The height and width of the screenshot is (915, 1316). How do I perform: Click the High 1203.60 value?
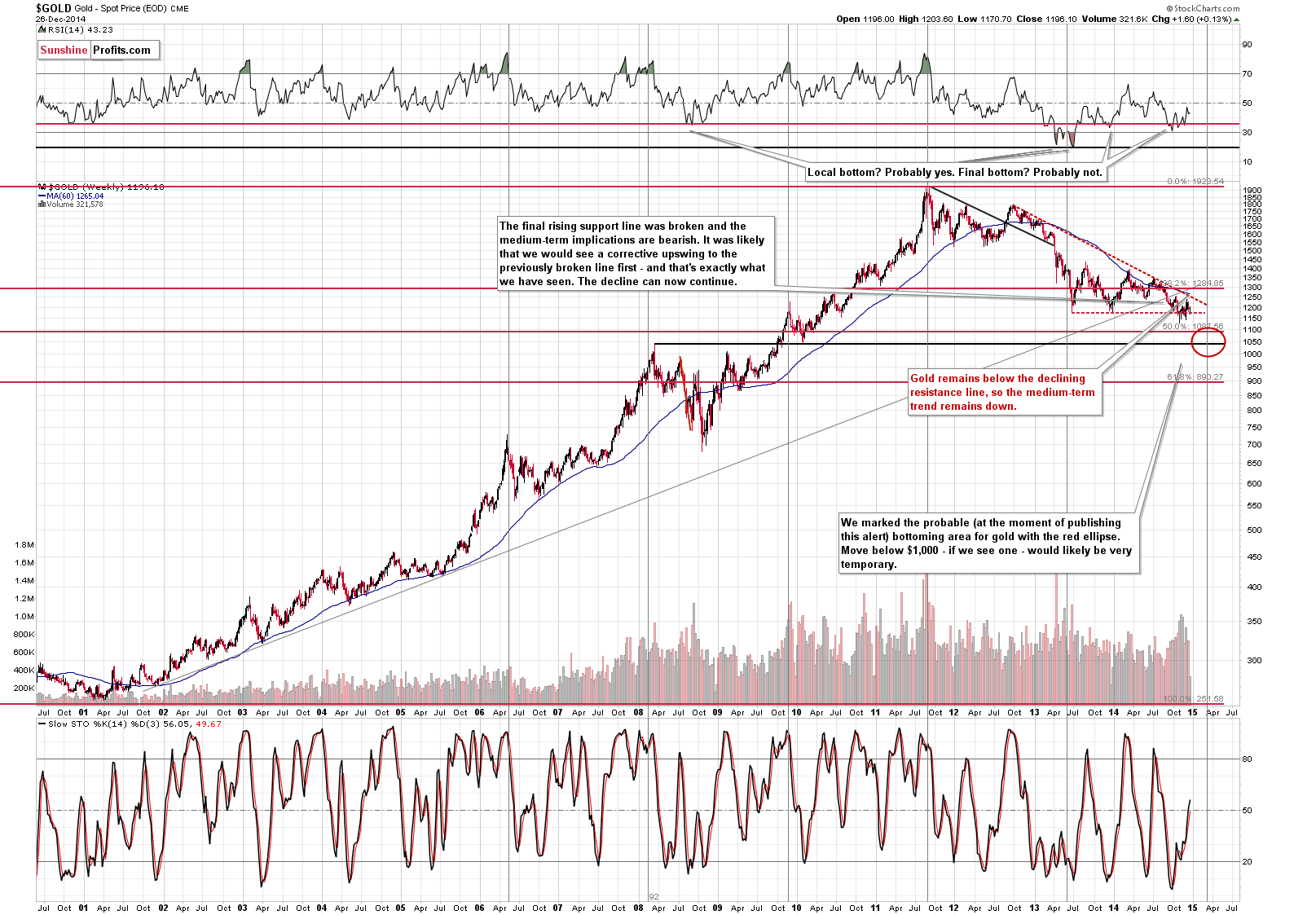coord(926,19)
